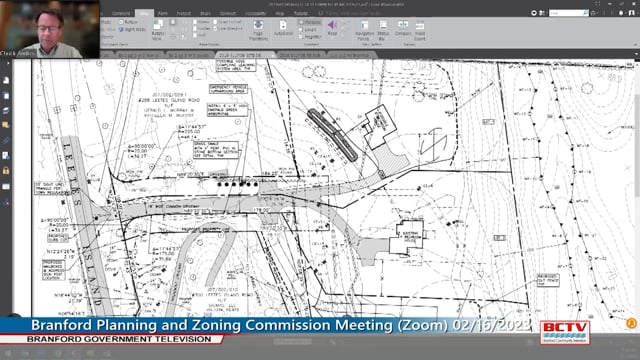This screenshot has width=640, height=360.
Task: Open the Status Bar options
Action: 383,30
